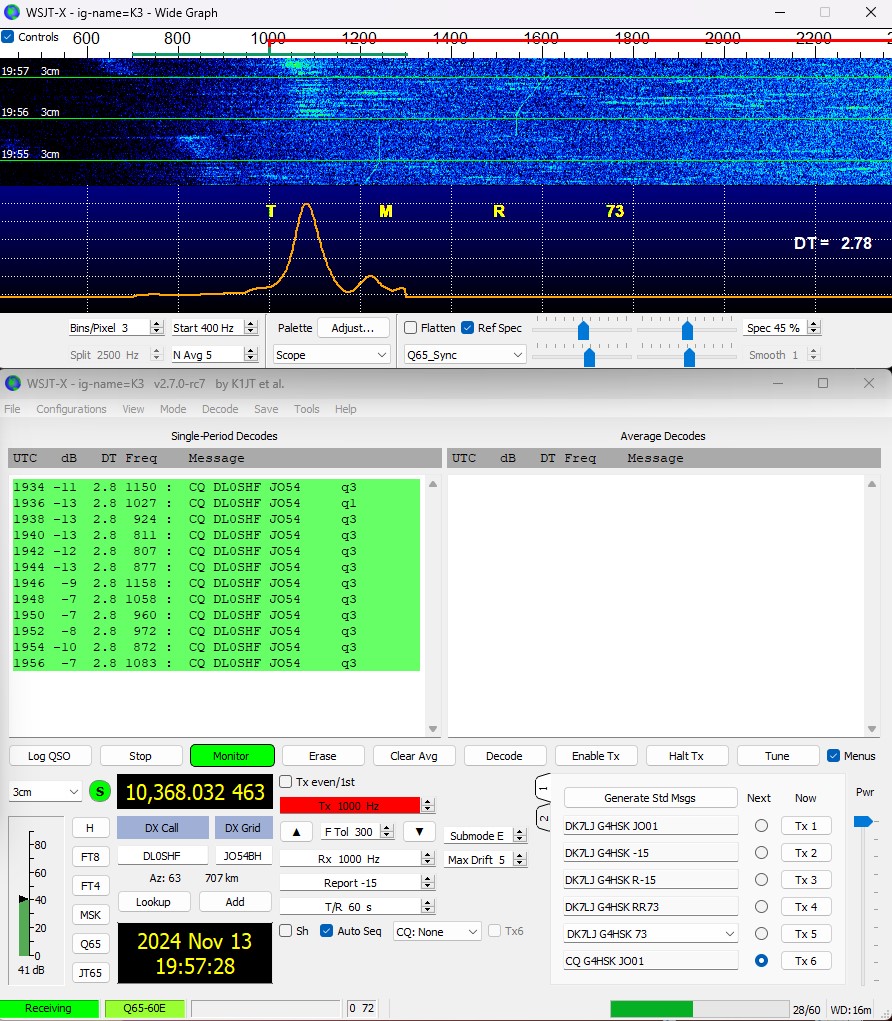Screen dimensions: 892x1021
Task: Click the green S split-operation indicator icon
Action: (x=97, y=789)
